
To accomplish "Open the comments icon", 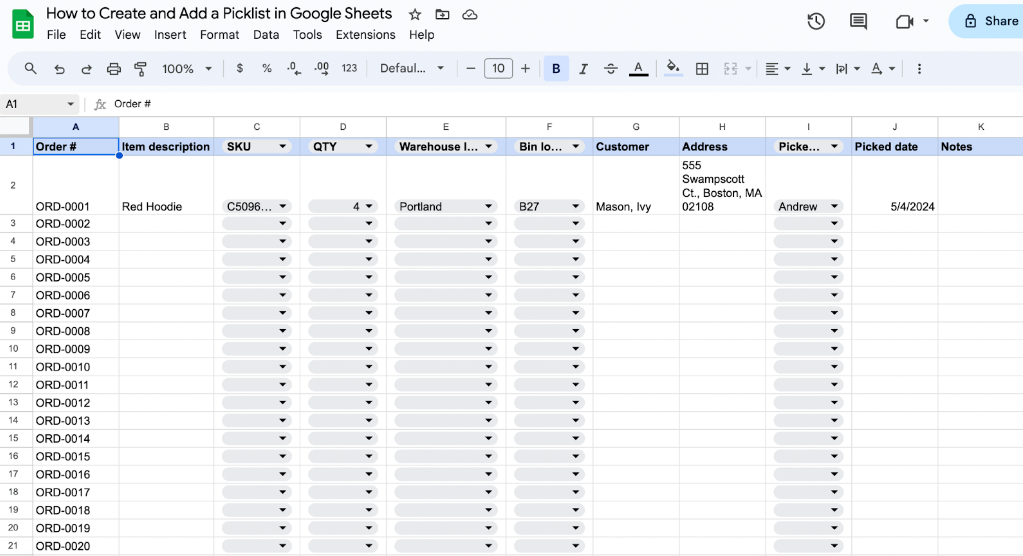I will point(859,22).
